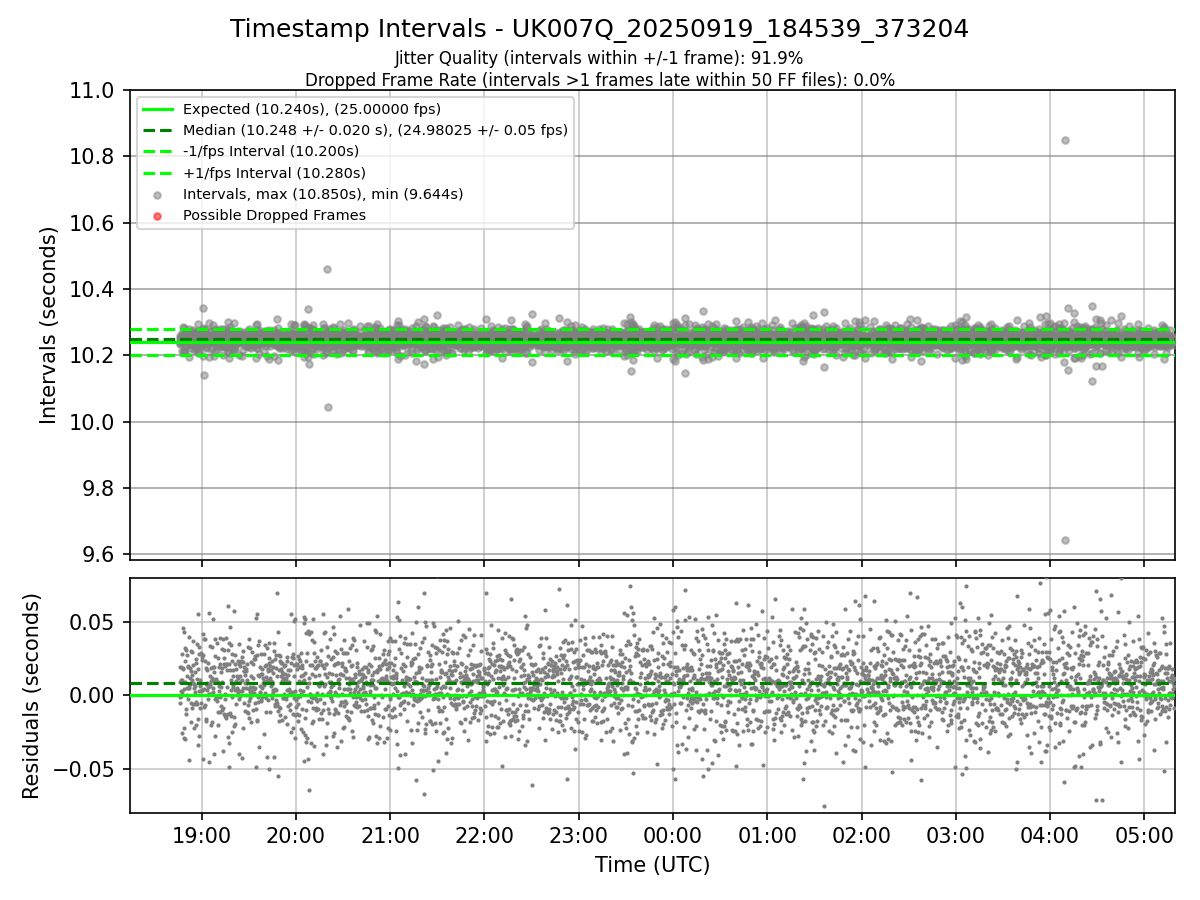Click the Median (10.248 +/- 0.020 s) legend entry

[x=375, y=130]
